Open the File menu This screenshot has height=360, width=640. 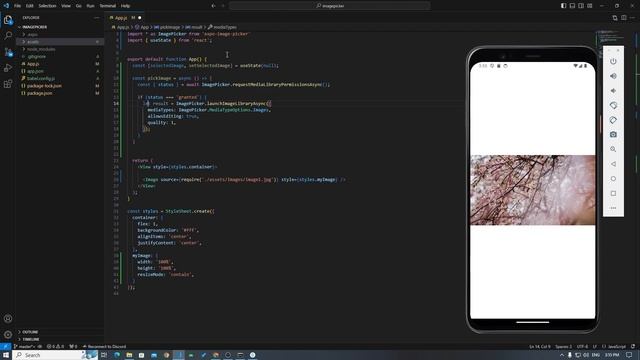click(x=18, y=6)
